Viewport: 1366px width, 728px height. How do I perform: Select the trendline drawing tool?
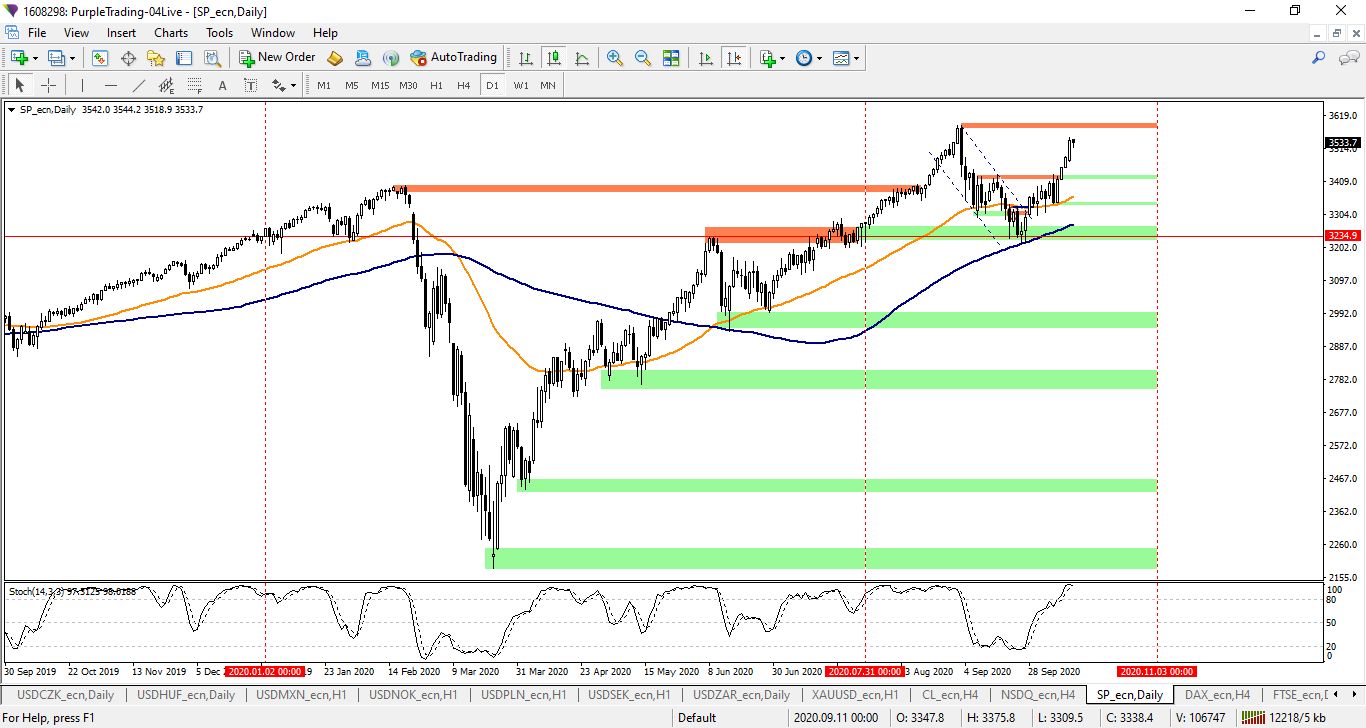[x=138, y=85]
